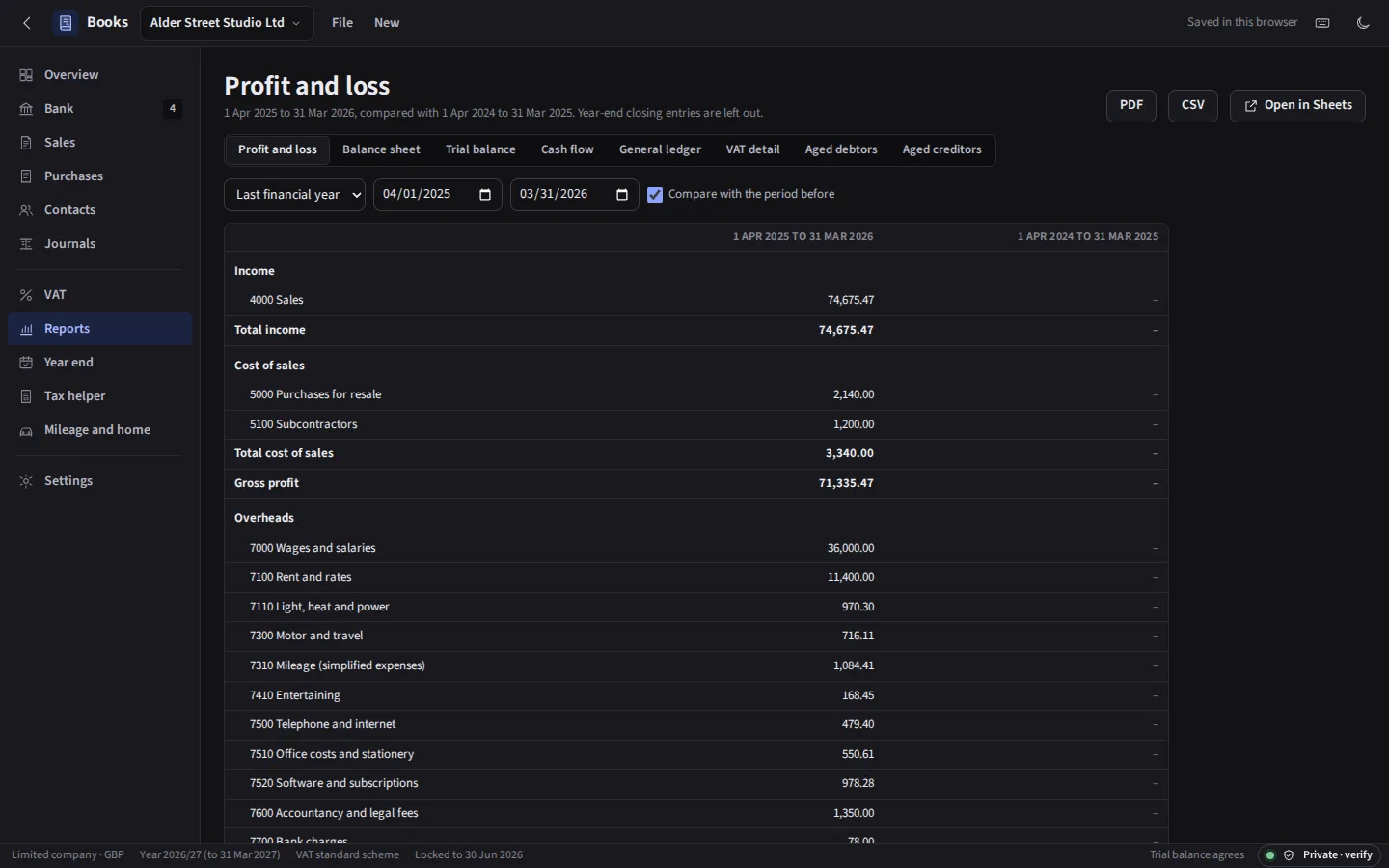The height and width of the screenshot is (868, 1389).
Task: Click "Locked to 30 Jun 2026" status text
Action: (x=469, y=855)
